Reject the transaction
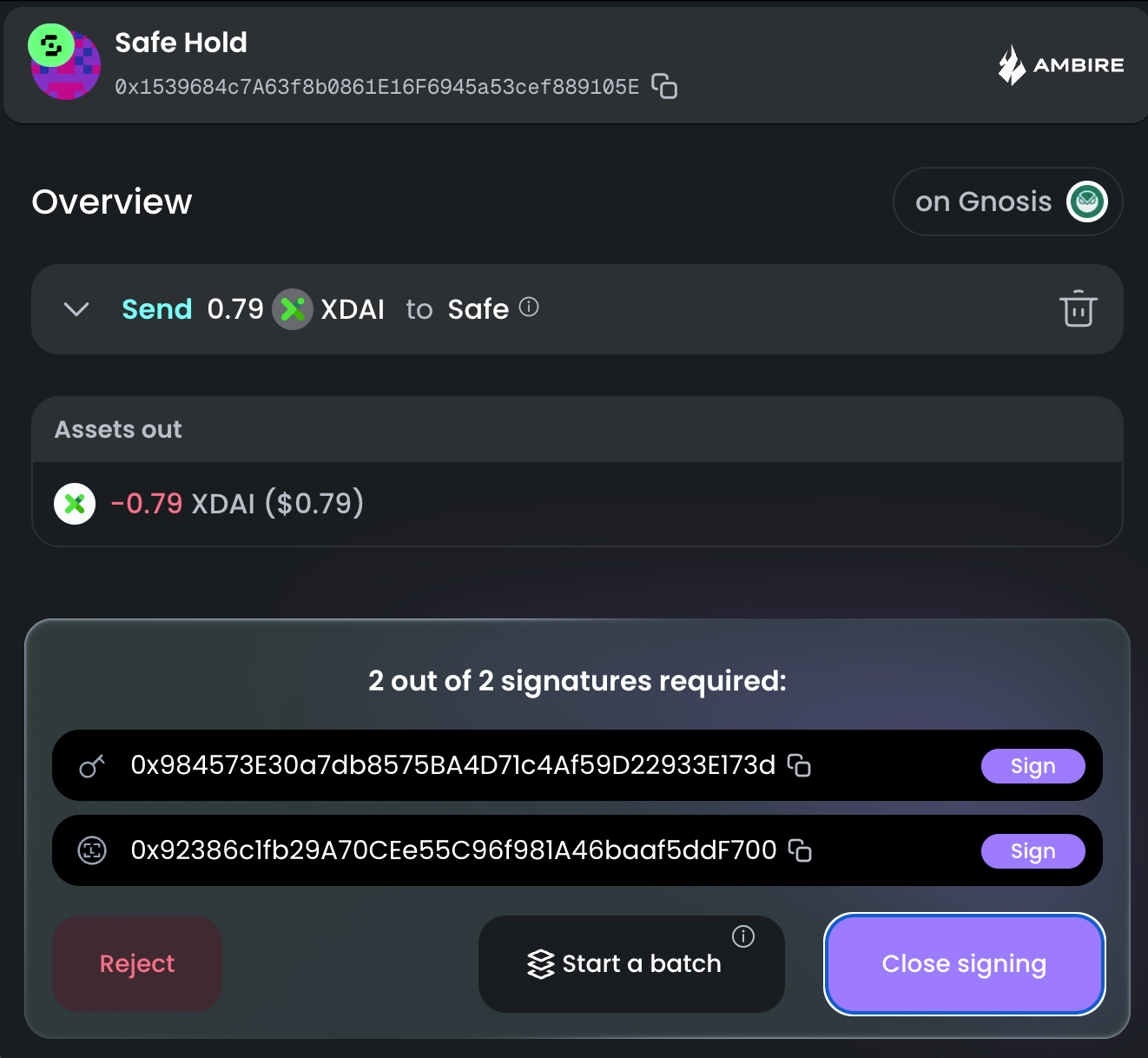 click(x=136, y=963)
